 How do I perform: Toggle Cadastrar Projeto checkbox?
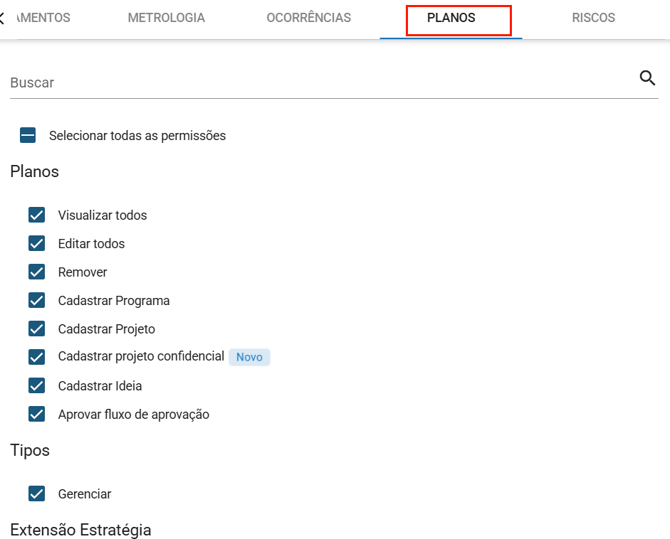tap(37, 329)
